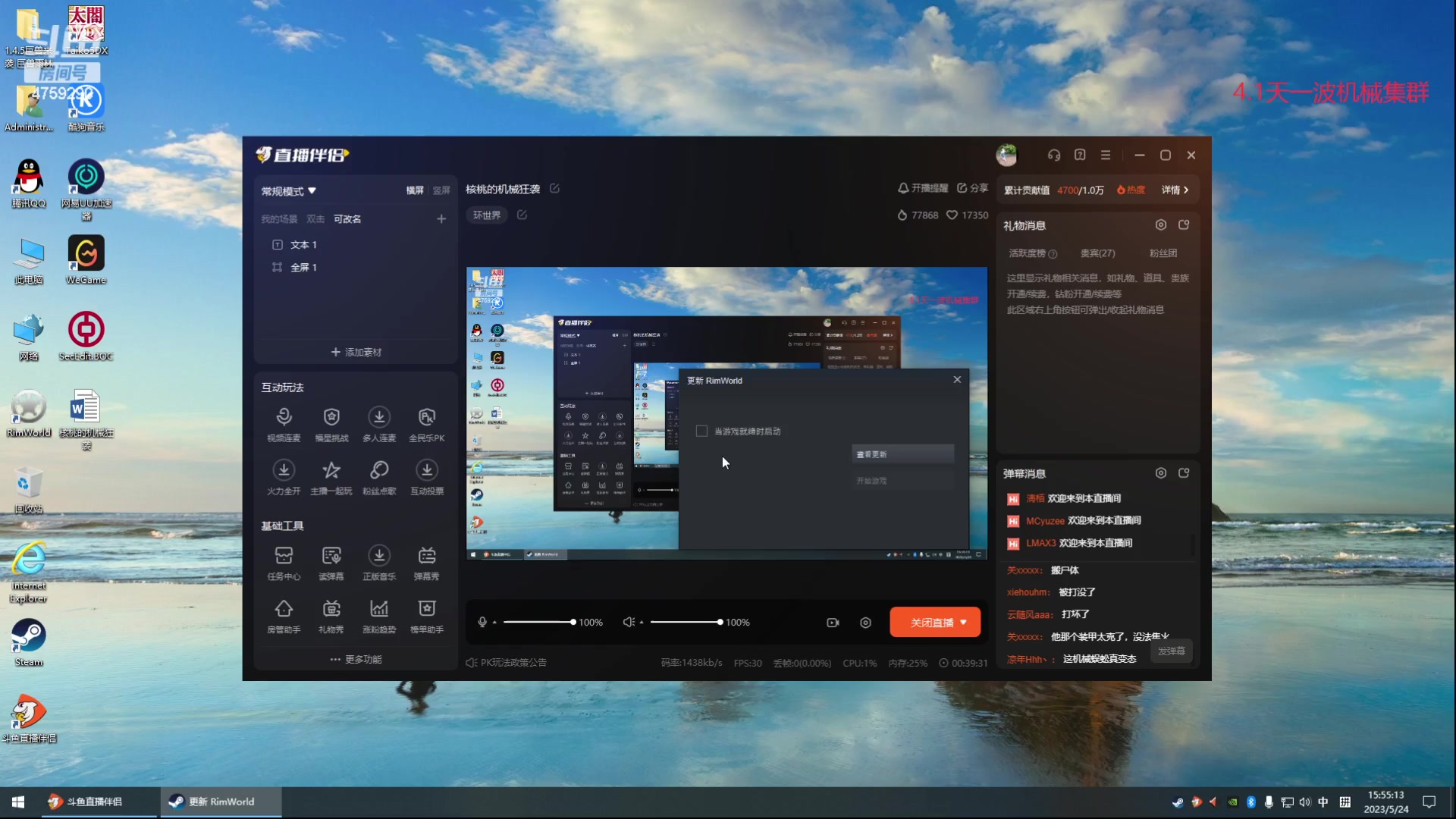Open 弹幕消息 panel settings icon

point(1160,472)
